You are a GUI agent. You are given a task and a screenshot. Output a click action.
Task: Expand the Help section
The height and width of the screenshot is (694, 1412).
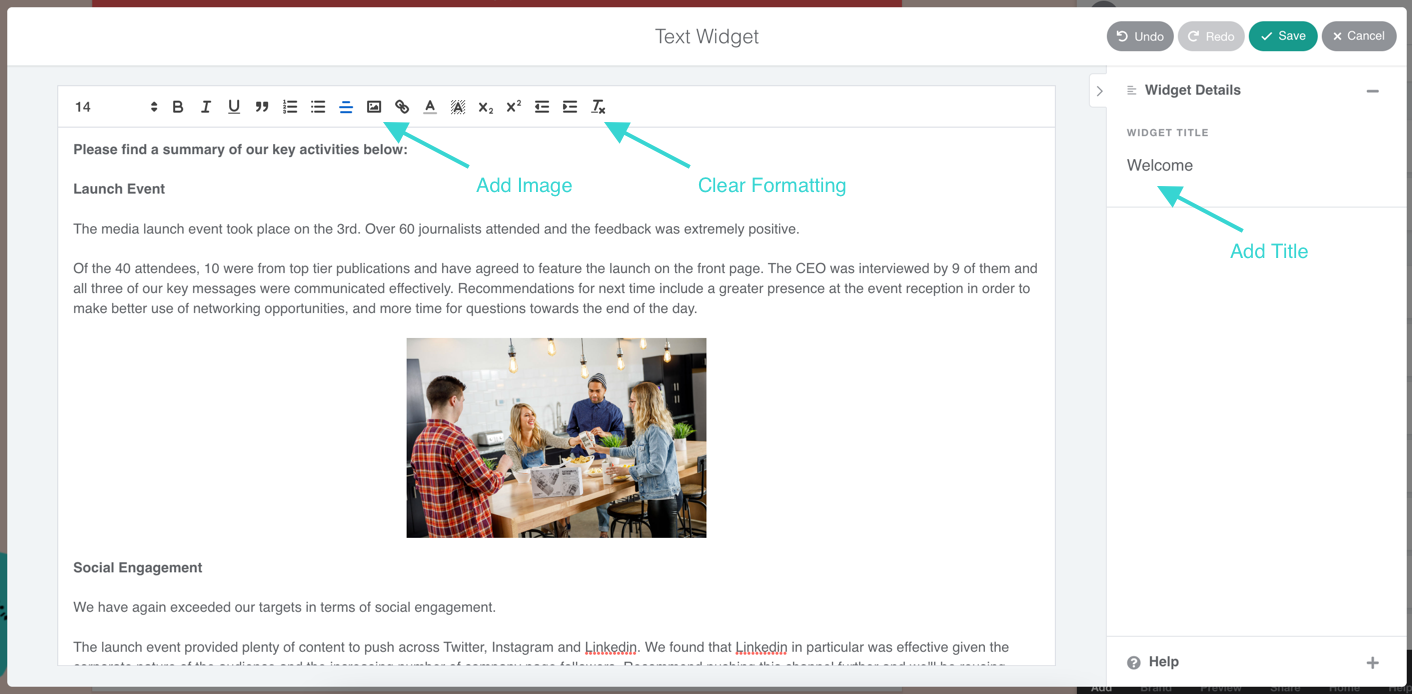coord(1373,663)
